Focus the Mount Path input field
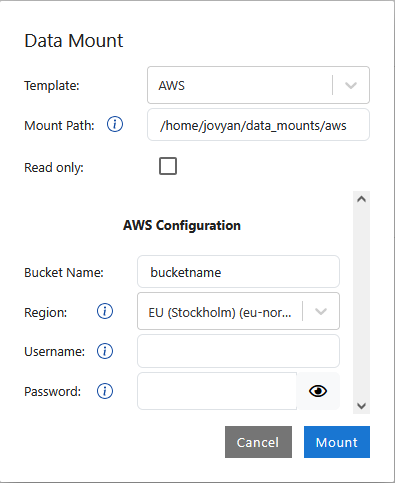This screenshot has width=395, height=483. pos(258,125)
